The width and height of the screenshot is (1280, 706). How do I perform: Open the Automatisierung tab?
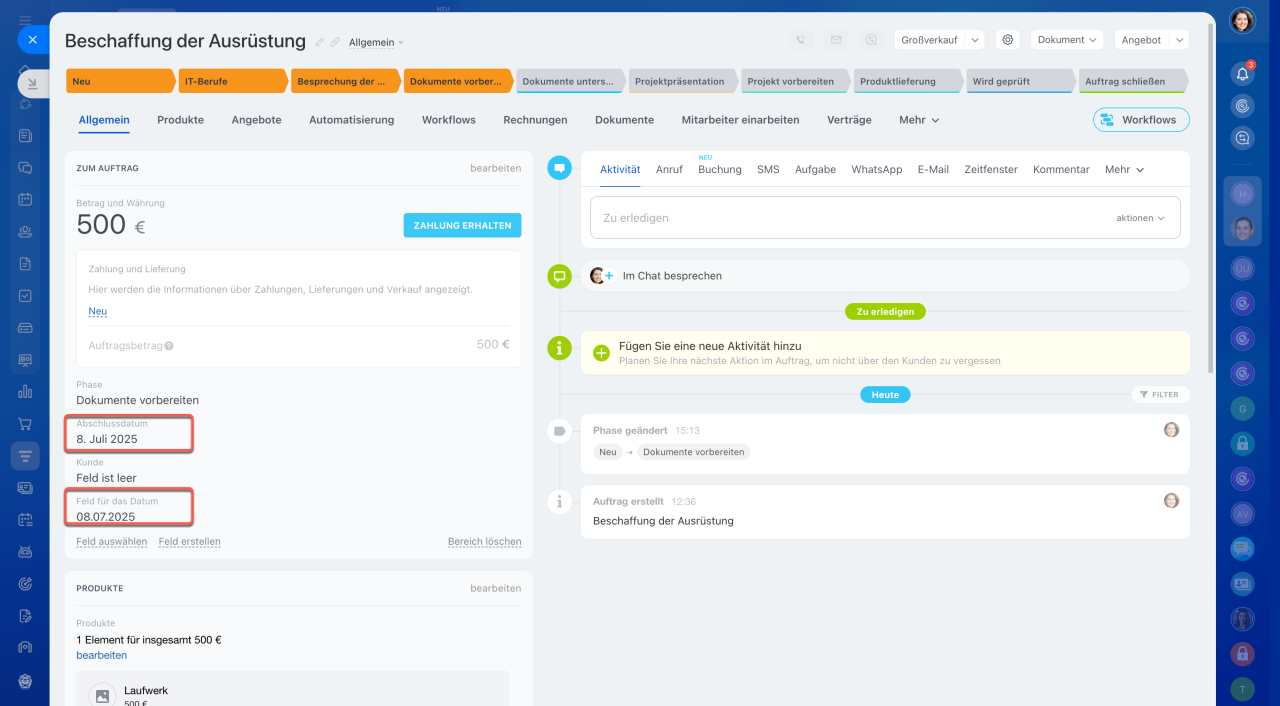tap(351, 120)
